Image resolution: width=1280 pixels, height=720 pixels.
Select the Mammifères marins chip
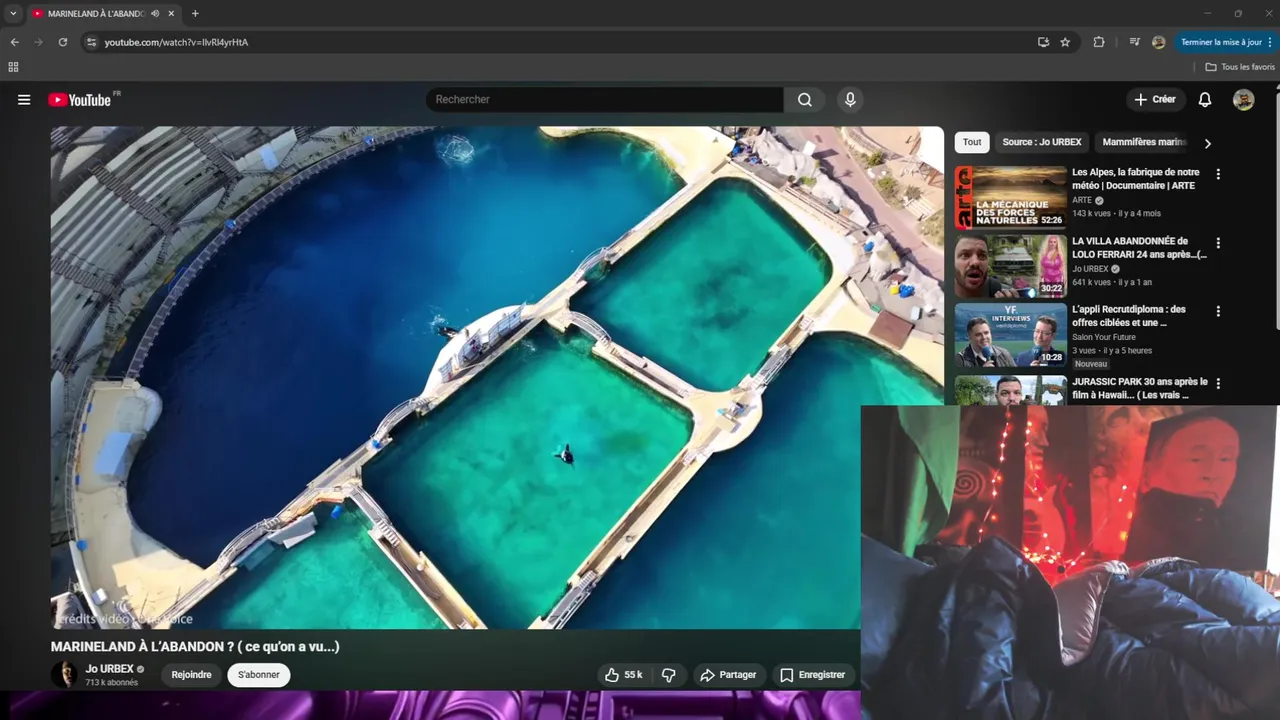1144,143
